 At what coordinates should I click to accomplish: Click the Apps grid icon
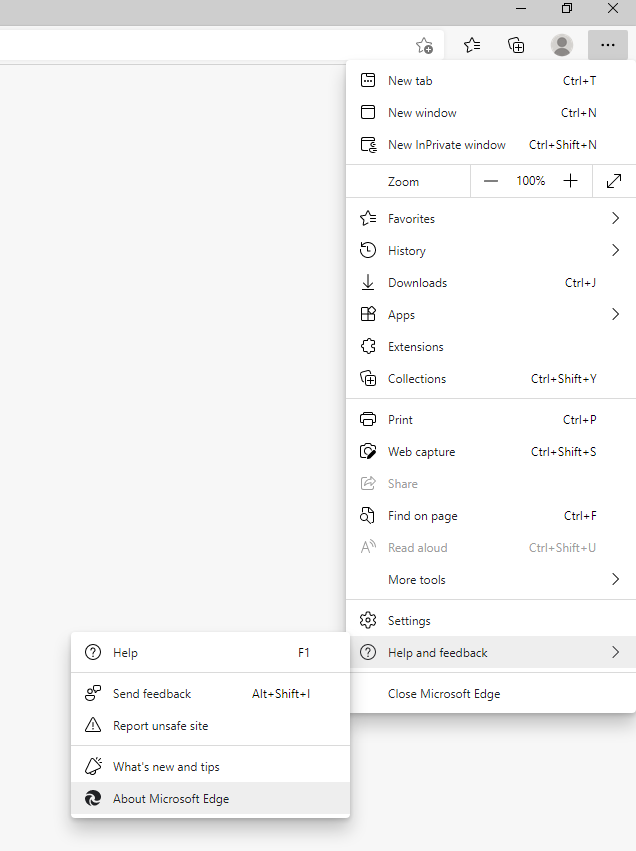(x=368, y=314)
